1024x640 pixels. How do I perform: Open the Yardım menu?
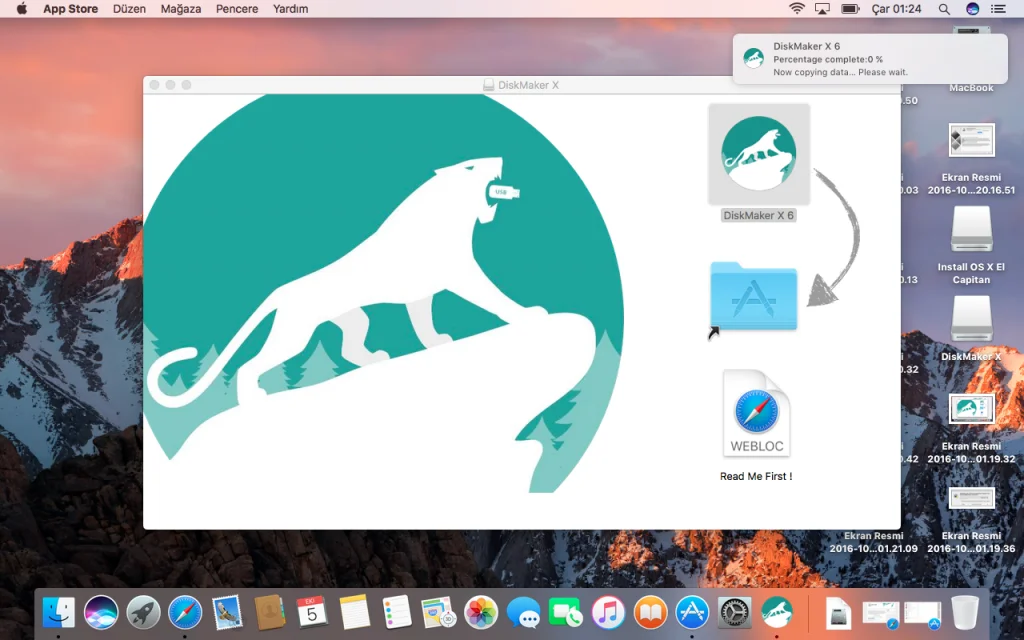point(290,9)
